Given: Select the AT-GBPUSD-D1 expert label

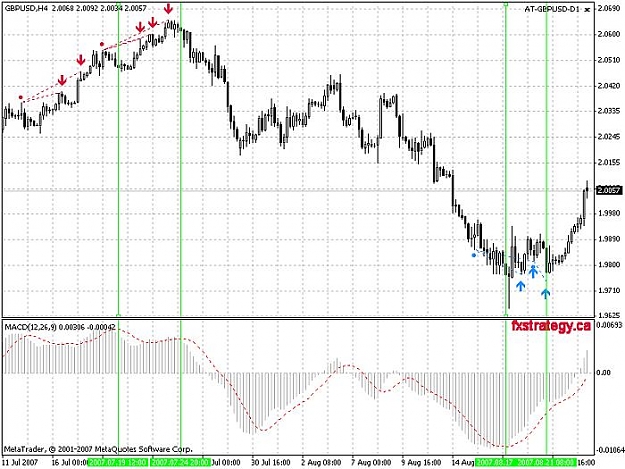Looking at the screenshot, I should [552, 9].
